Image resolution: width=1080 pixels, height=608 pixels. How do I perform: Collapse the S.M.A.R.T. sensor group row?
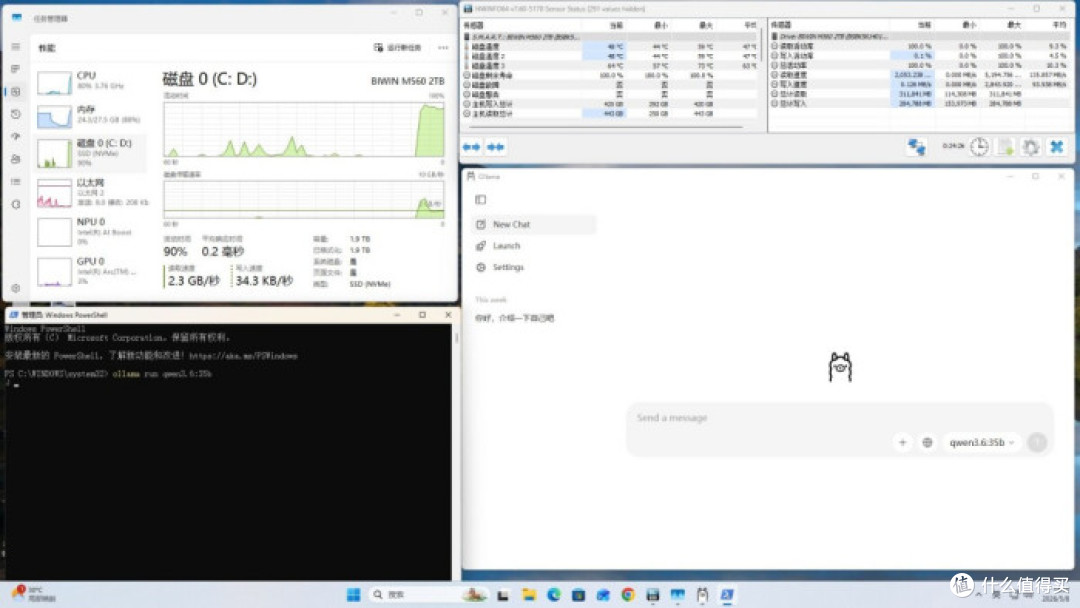tap(611, 36)
